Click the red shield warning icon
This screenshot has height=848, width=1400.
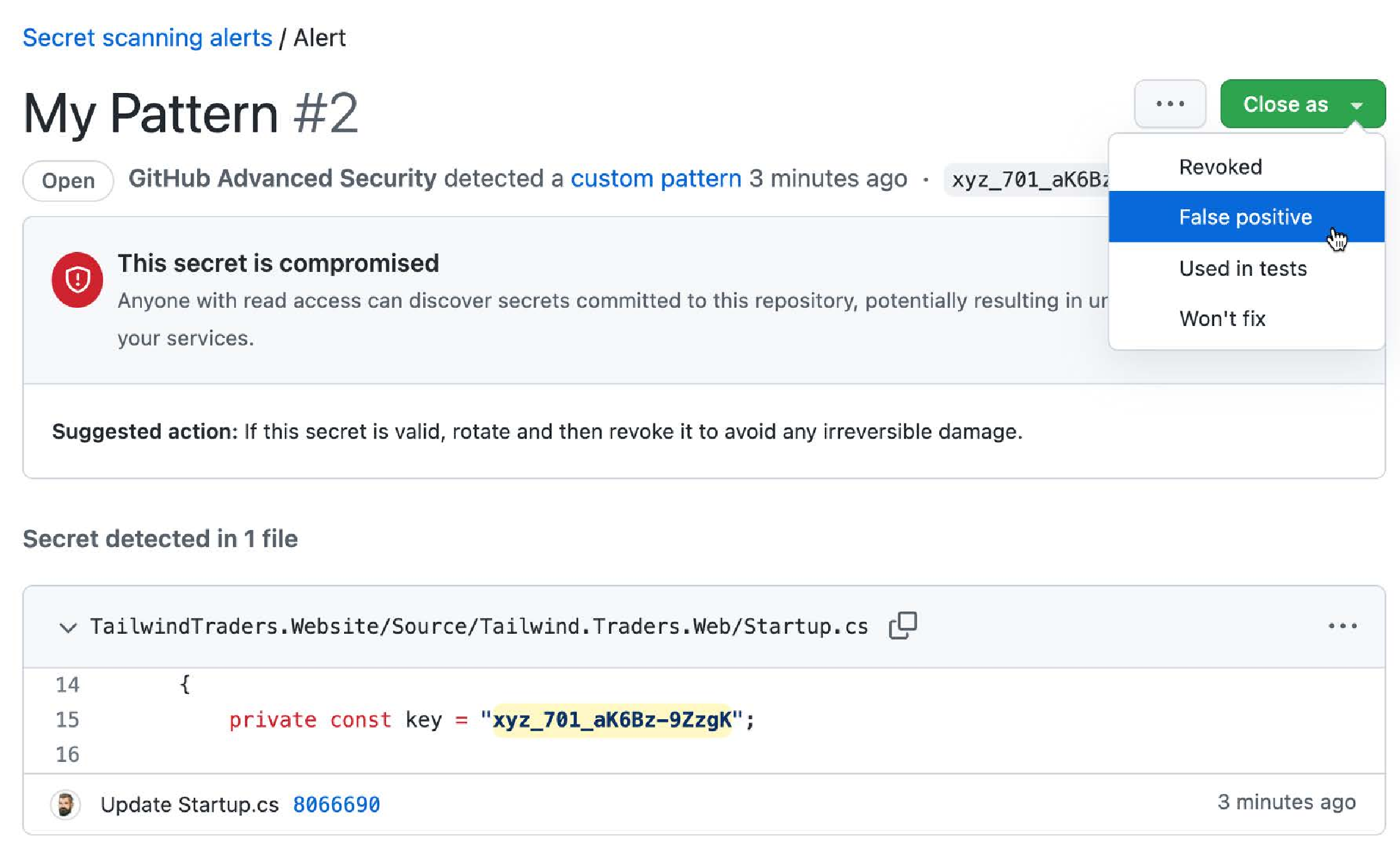[x=77, y=280]
